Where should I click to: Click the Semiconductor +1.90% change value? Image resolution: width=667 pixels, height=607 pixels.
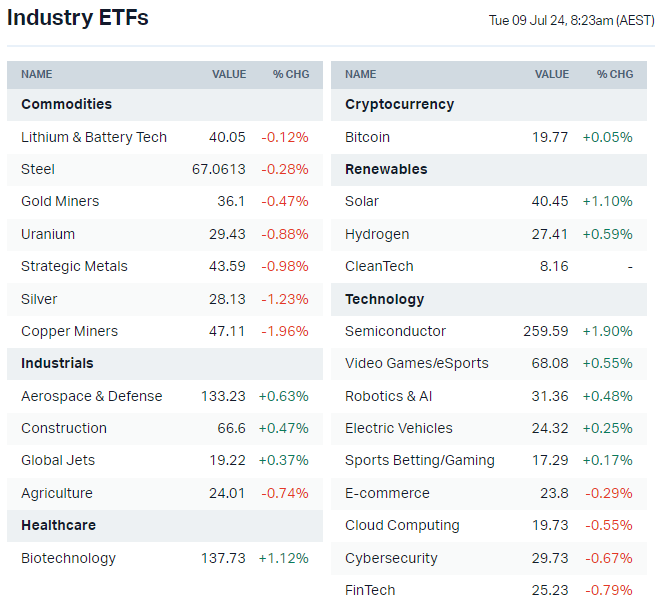(x=607, y=331)
